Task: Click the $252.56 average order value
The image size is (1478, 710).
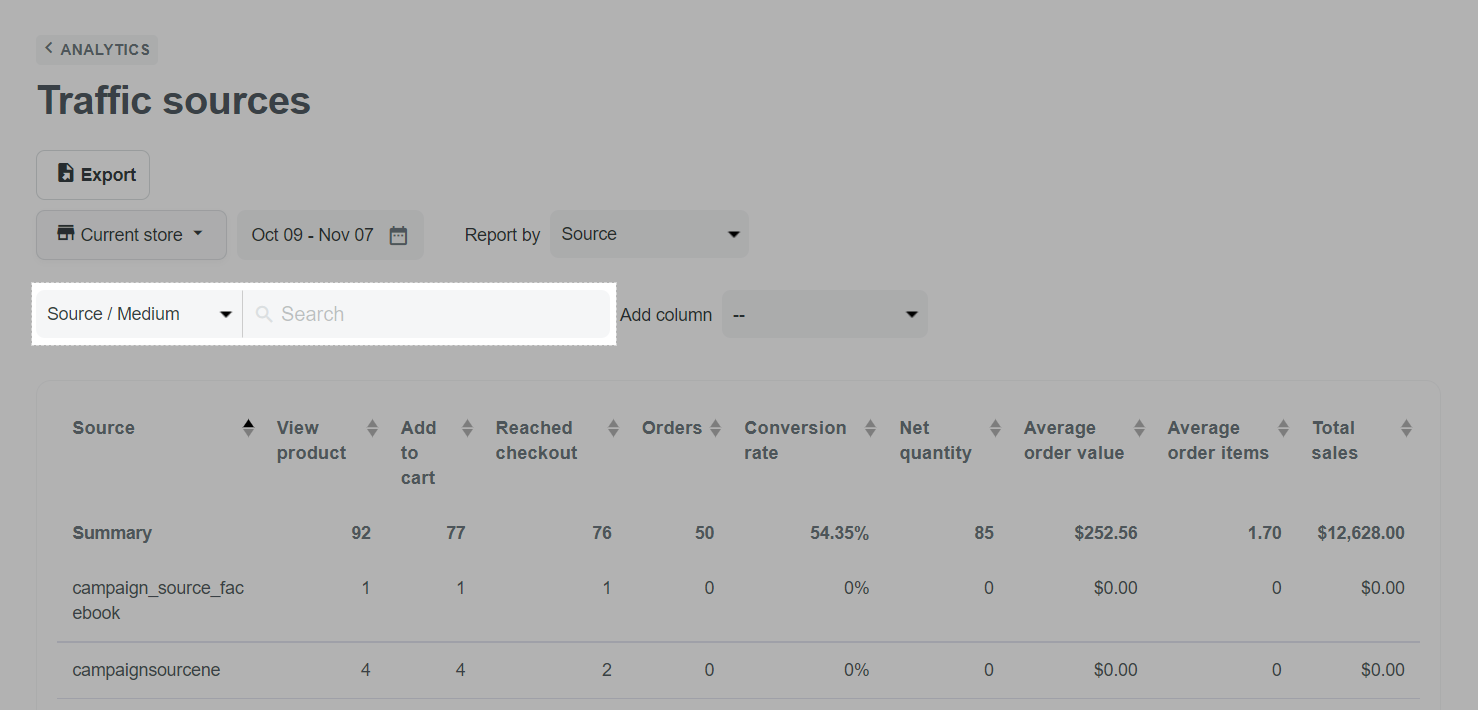Action: 1106,533
